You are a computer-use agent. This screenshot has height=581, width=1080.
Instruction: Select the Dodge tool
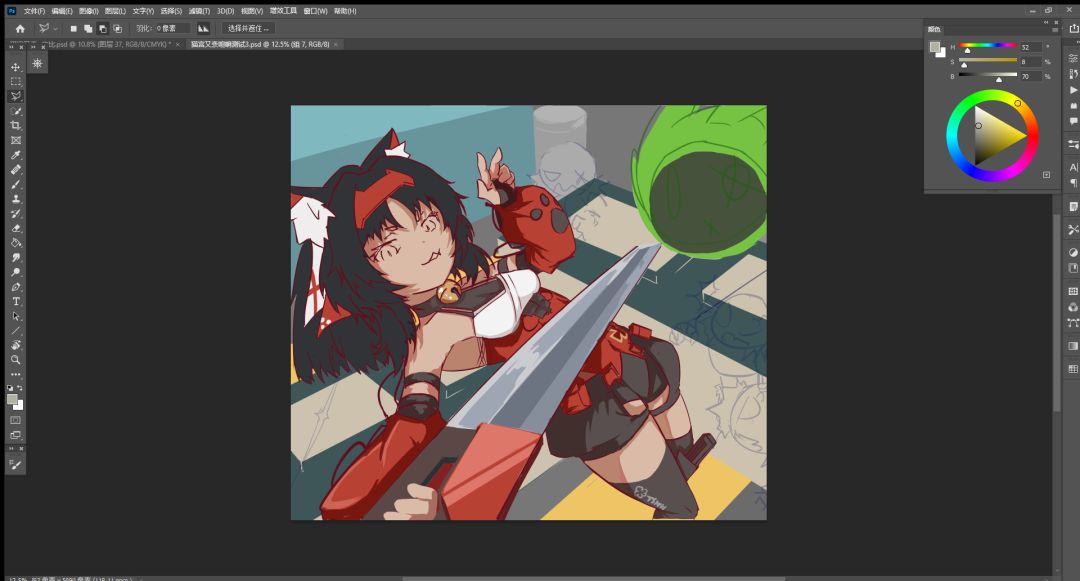pyautogui.click(x=16, y=272)
